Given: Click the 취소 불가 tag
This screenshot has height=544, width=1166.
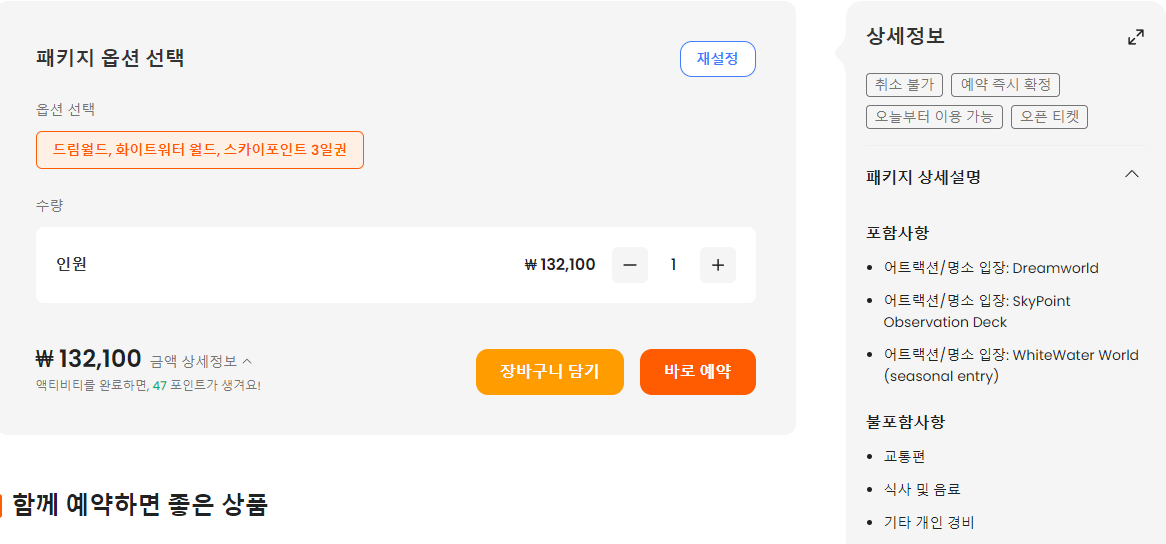Looking at the screenshot, I should coord(904,85).
